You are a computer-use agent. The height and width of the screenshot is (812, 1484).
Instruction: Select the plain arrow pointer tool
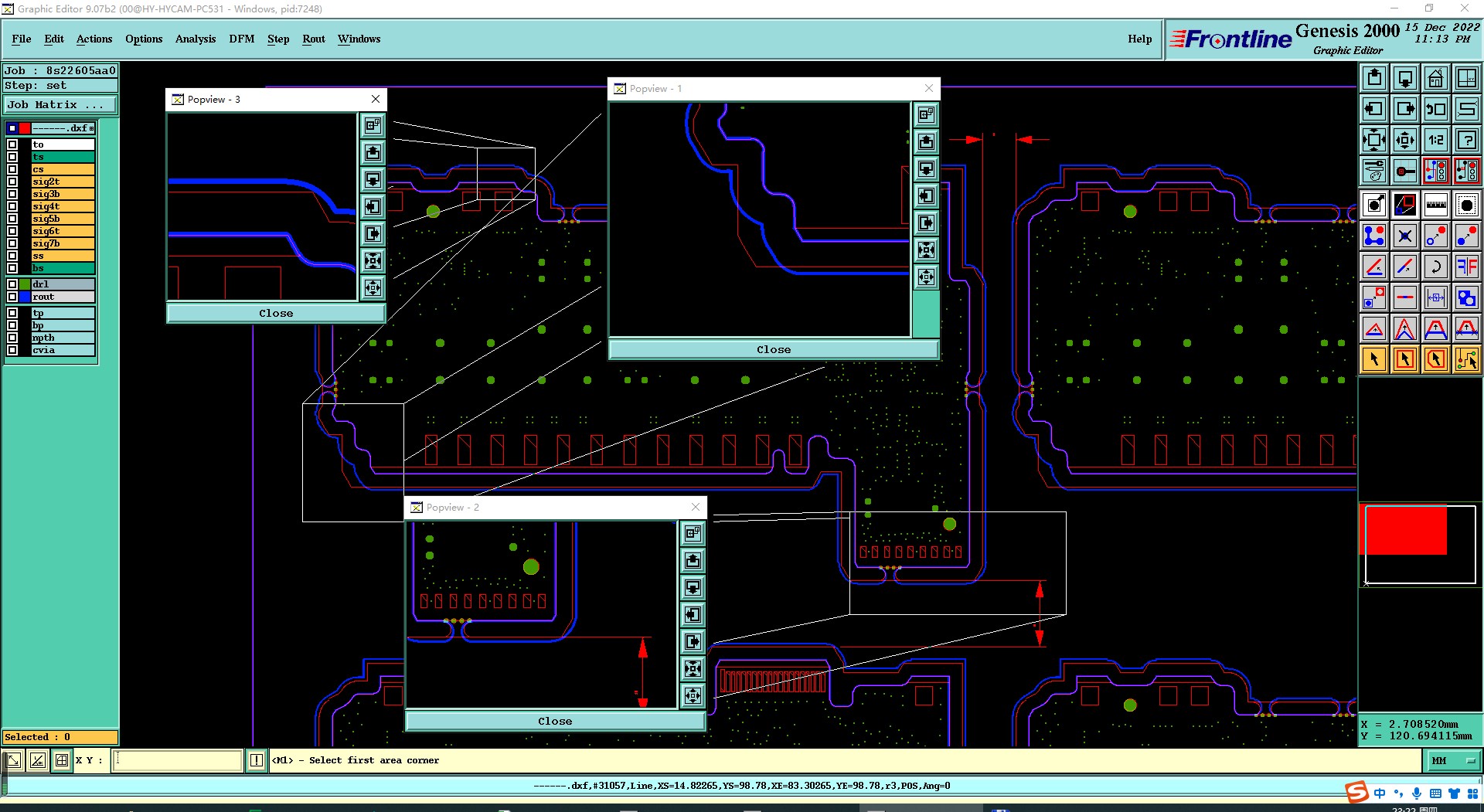pos(1374,359)
